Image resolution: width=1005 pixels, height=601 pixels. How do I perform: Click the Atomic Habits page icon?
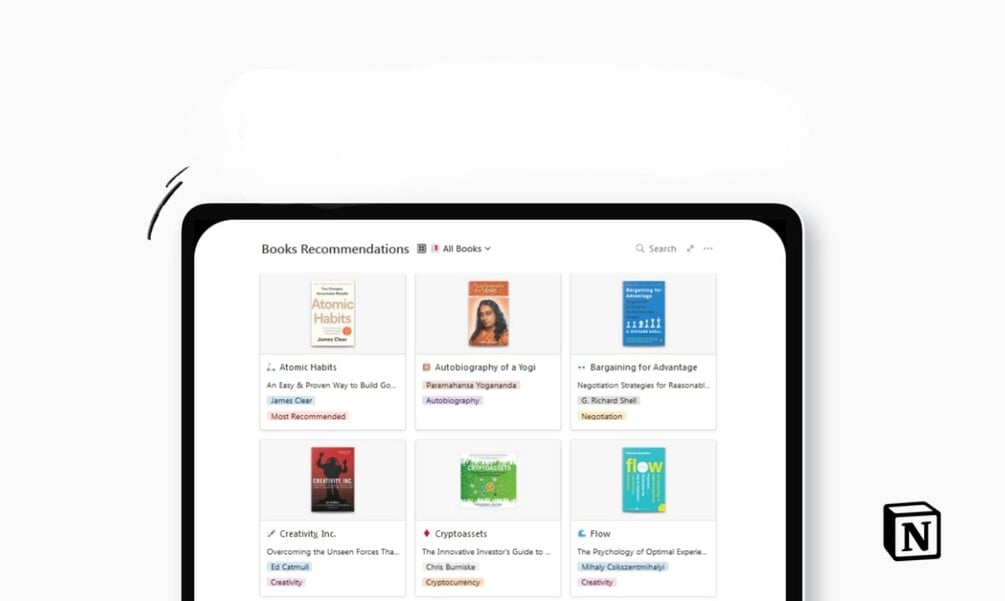(x=271, y=367)
